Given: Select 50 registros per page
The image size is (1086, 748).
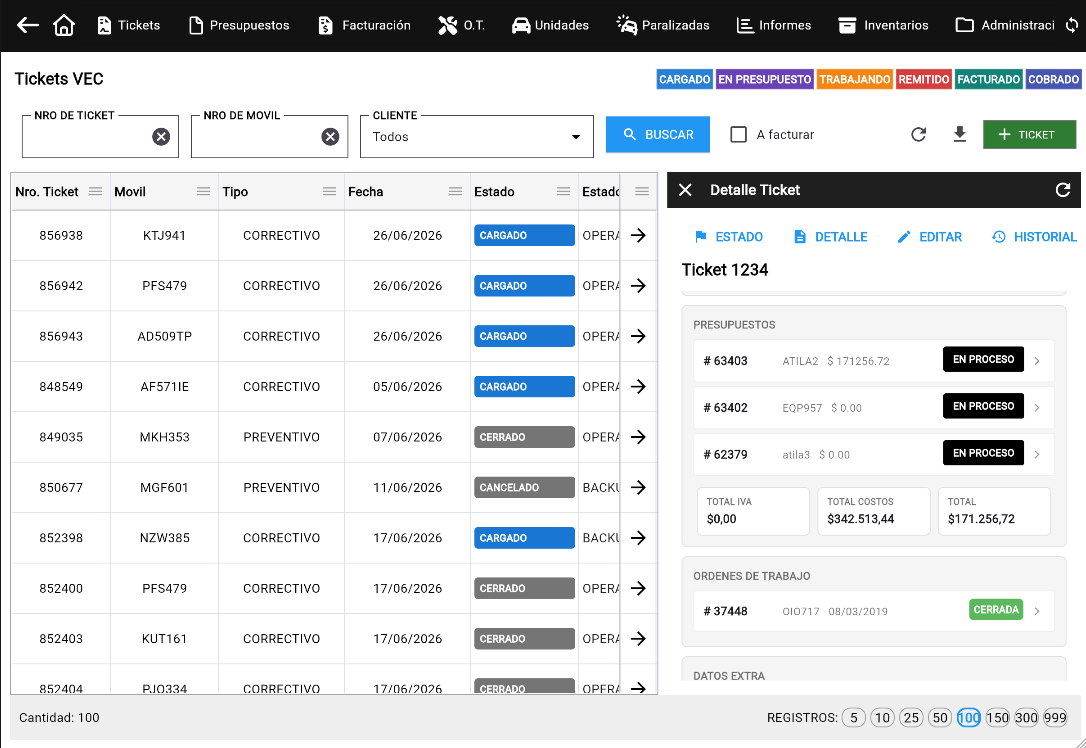Looking at the screenshot, I should [940, 718].
